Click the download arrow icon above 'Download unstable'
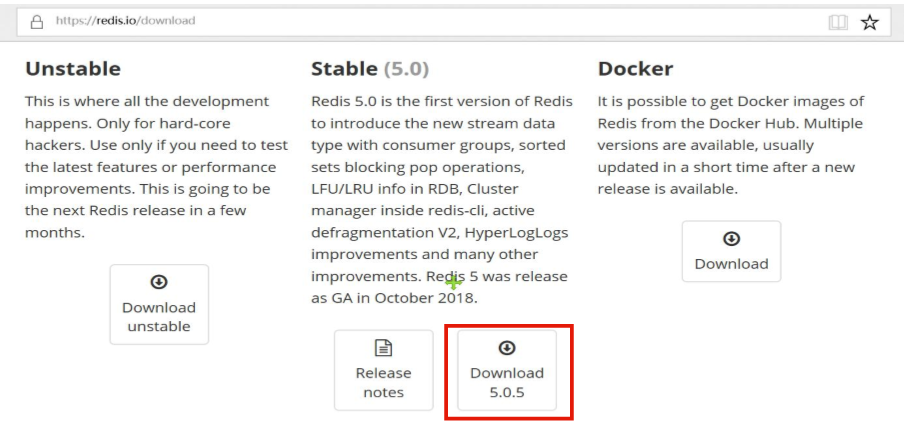904x434 pixels. coord(159,282)
